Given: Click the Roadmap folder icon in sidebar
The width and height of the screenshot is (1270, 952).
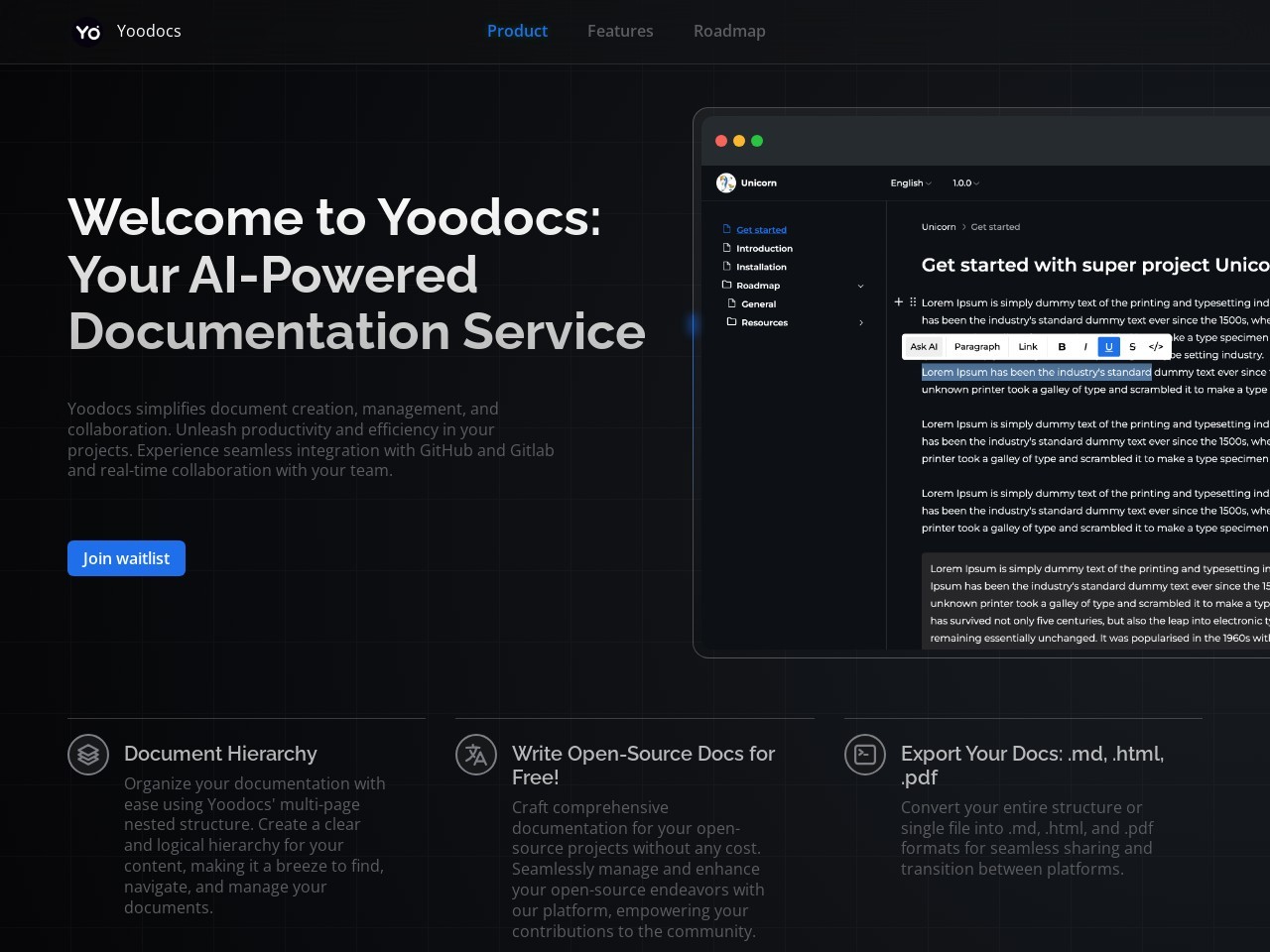Looking at the screenshot, I should coord(726,285).
